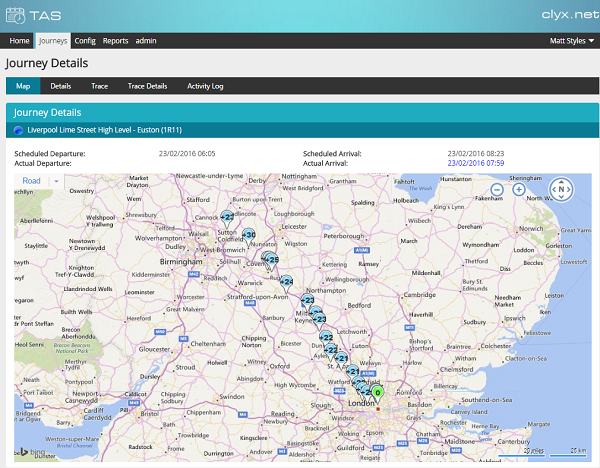Go to the Home menu item
600x468 pixels.
pyautogui.click(x=19, y=41)
